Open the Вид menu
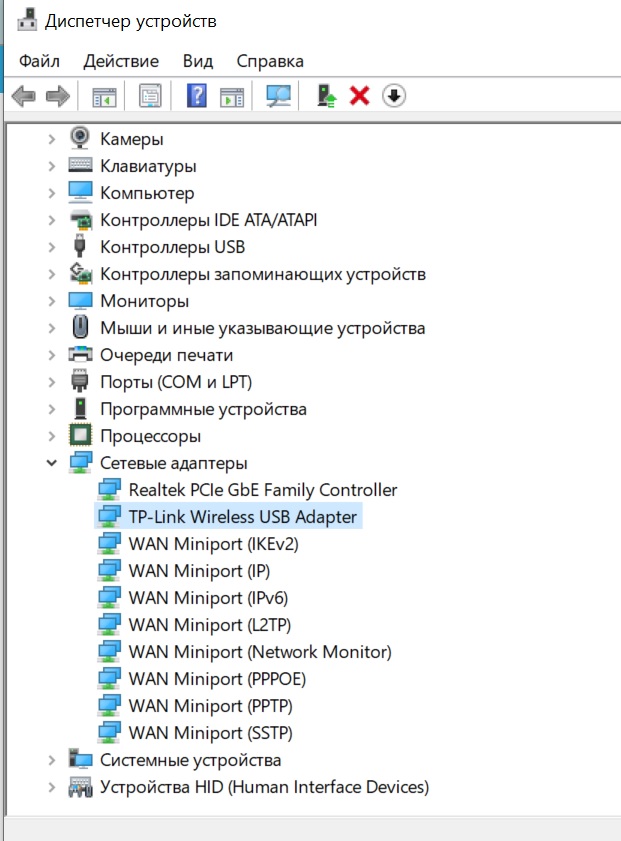 point(198,61)
